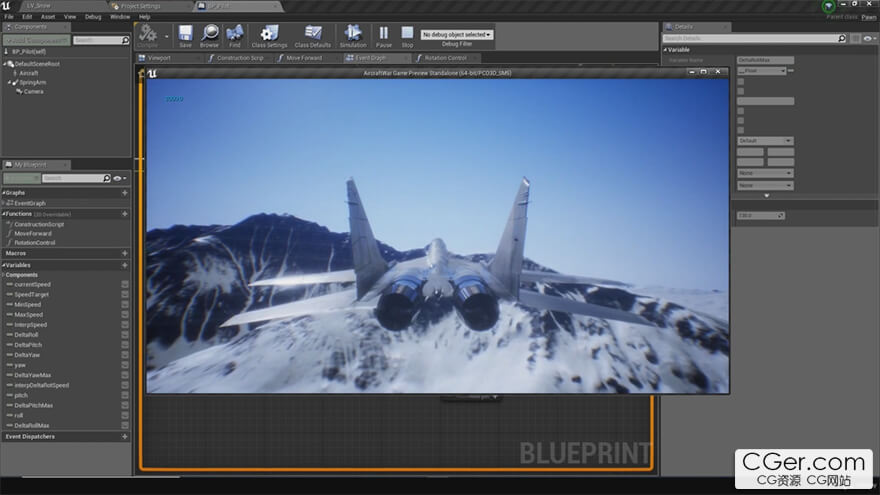This screenshot has width=880, height=495.
Task: Open the variable type Float dropdown
Action: pos(762,71)
